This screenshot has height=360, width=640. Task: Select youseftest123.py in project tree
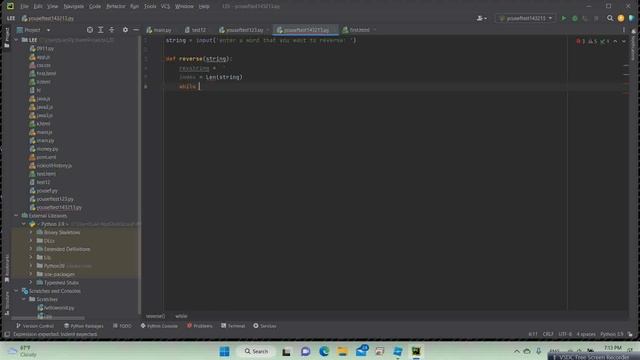tap(55, 199)
